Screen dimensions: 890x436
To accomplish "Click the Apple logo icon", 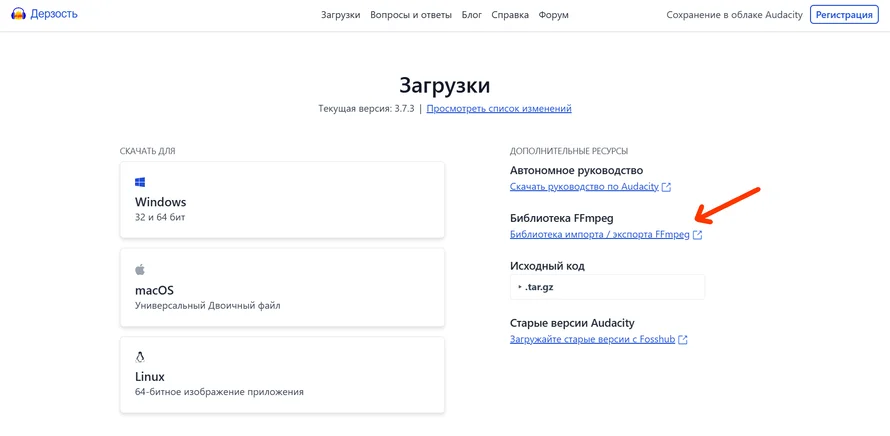I will click(140, 269).
